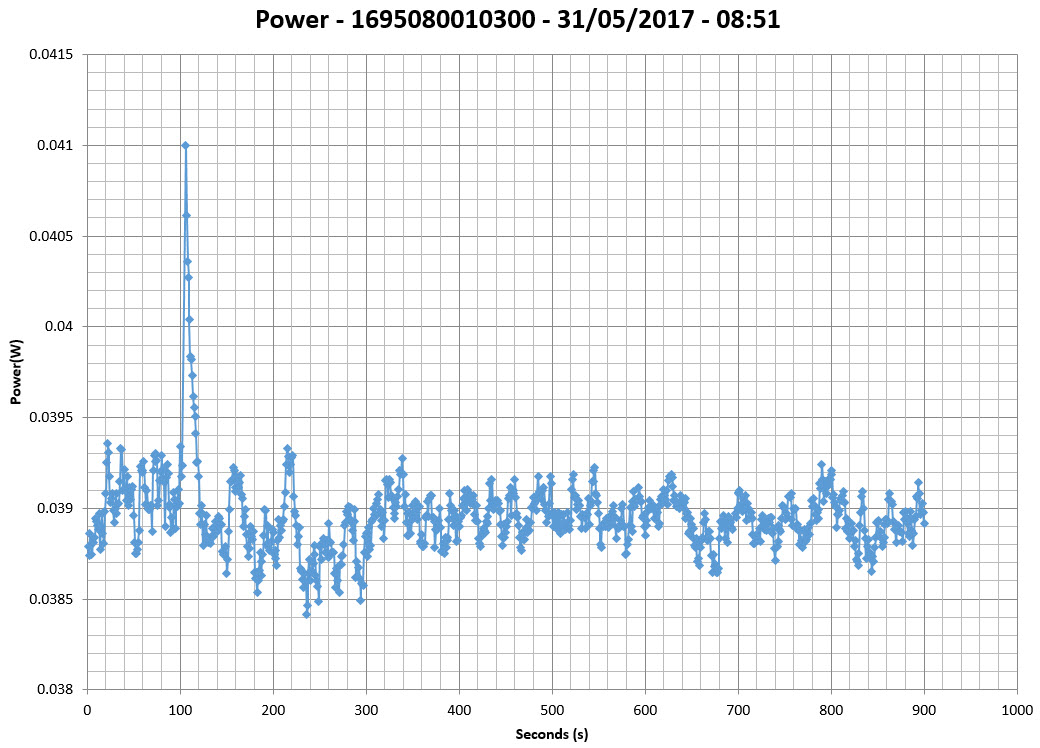Image resolution: width=1040 pixels, height=748 pixels.
Task: Select the 500 tick label on the seconds axis
Action: [552, 709]
